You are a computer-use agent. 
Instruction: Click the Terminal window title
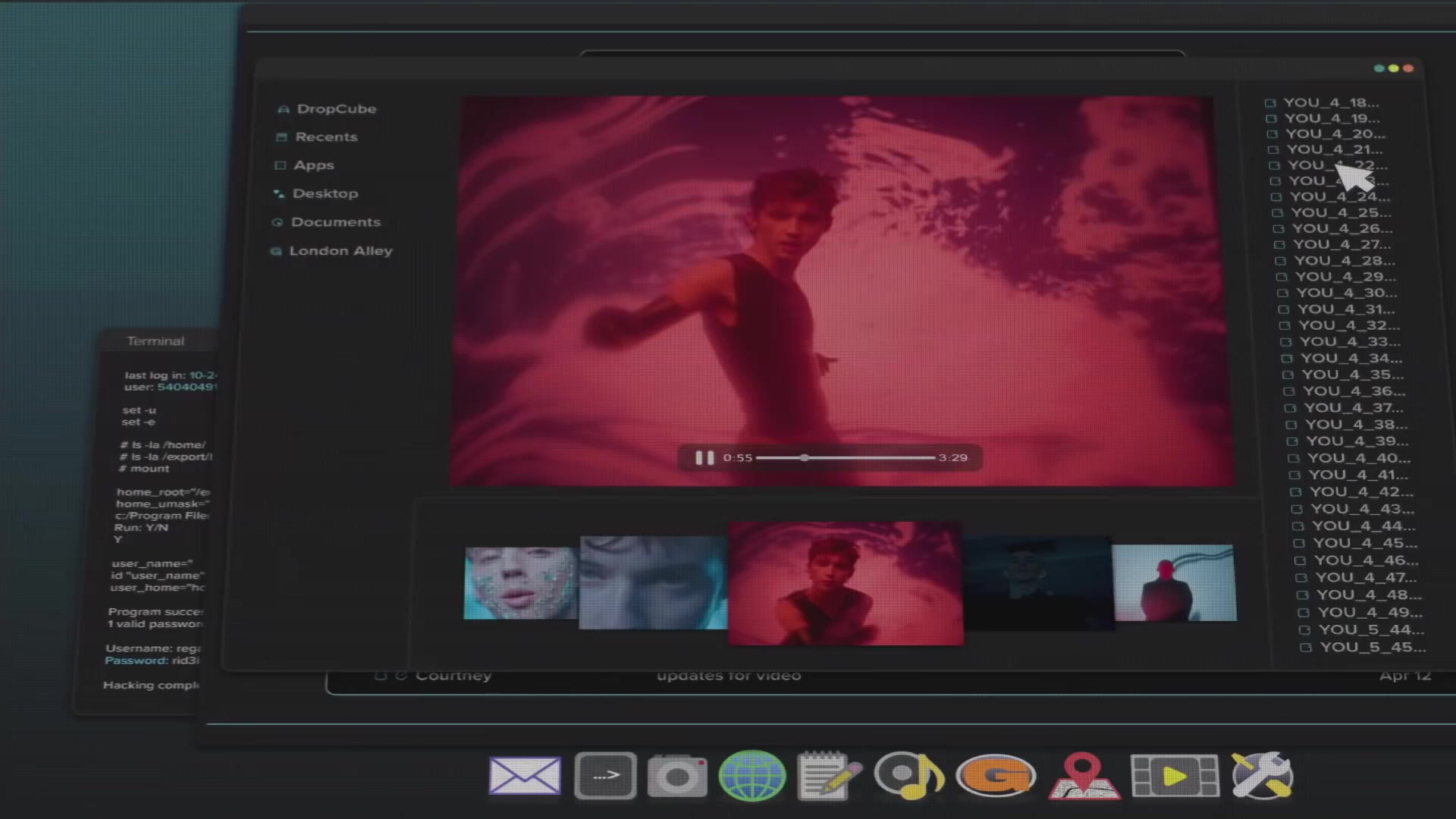155,341
